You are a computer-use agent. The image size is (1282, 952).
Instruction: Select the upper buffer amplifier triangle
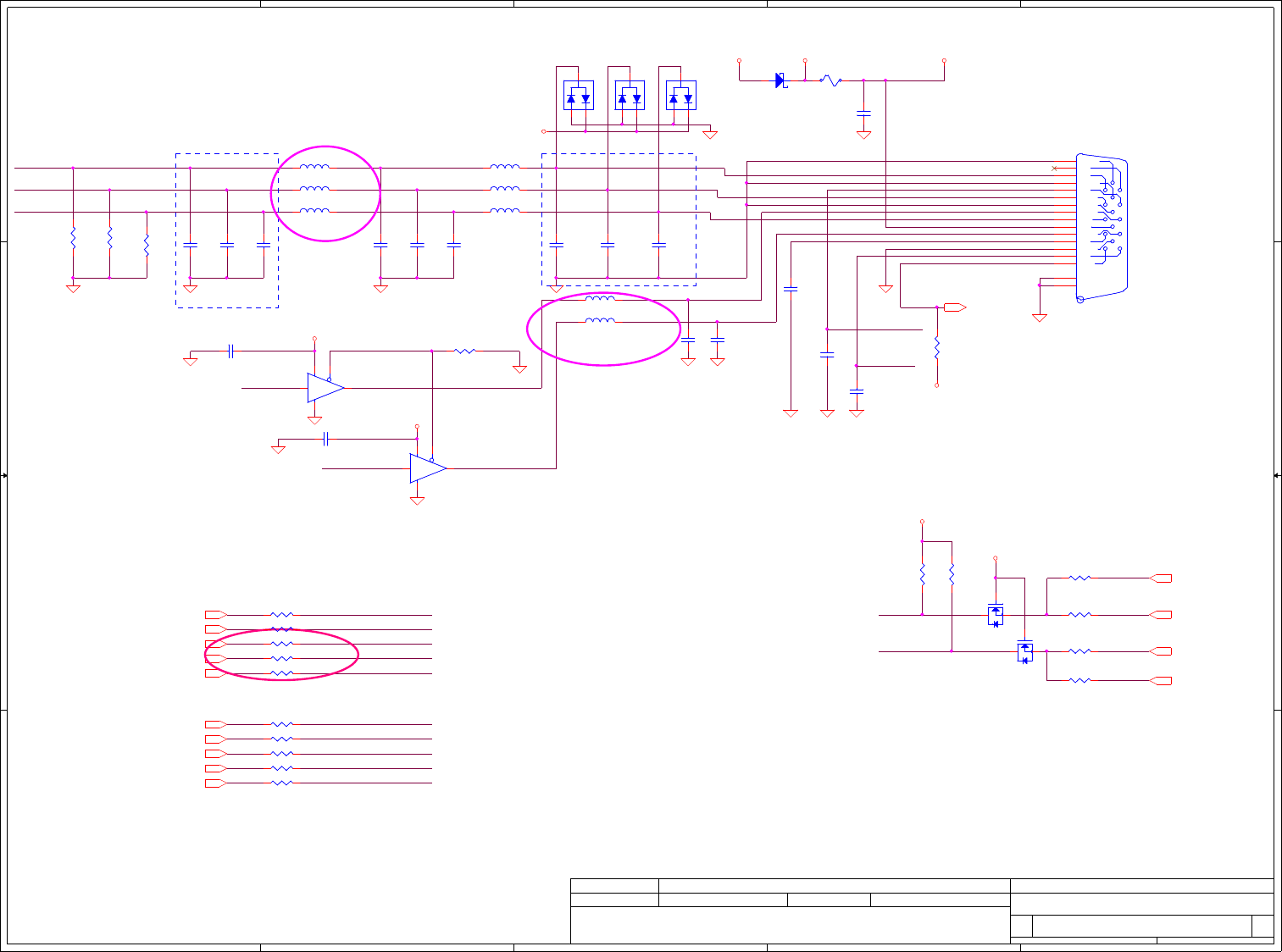[x=325, y=388]
